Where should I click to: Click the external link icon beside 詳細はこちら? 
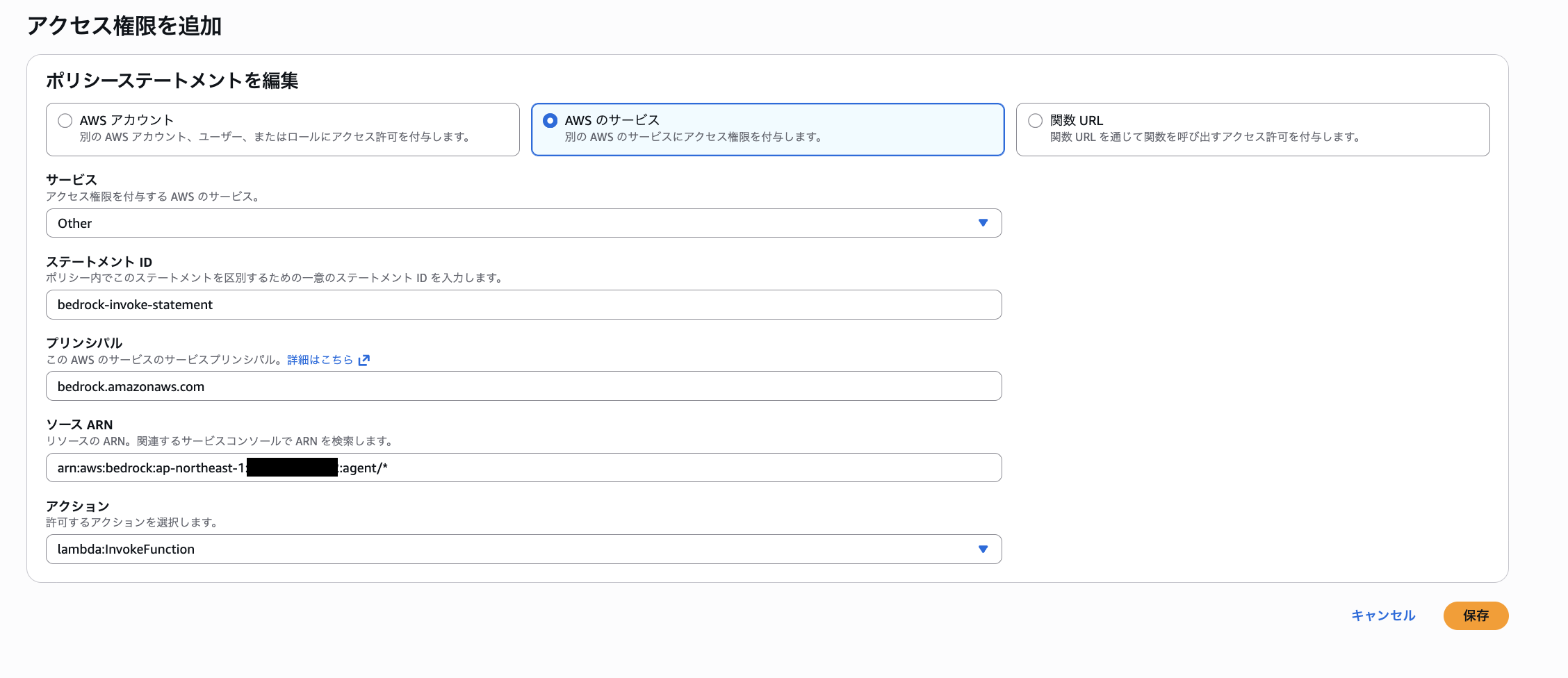point(363,360)
